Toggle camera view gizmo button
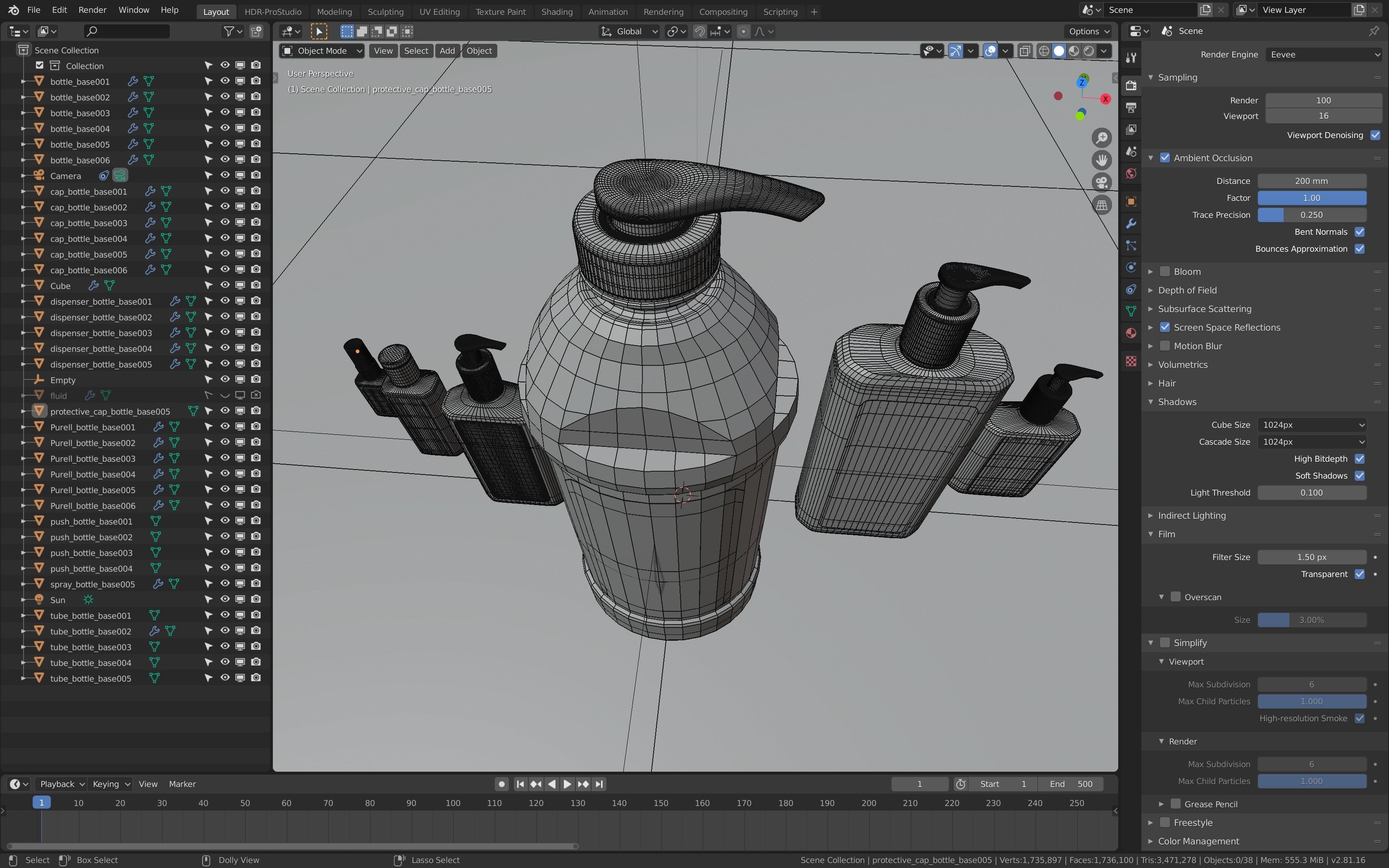 (1101, 183)
